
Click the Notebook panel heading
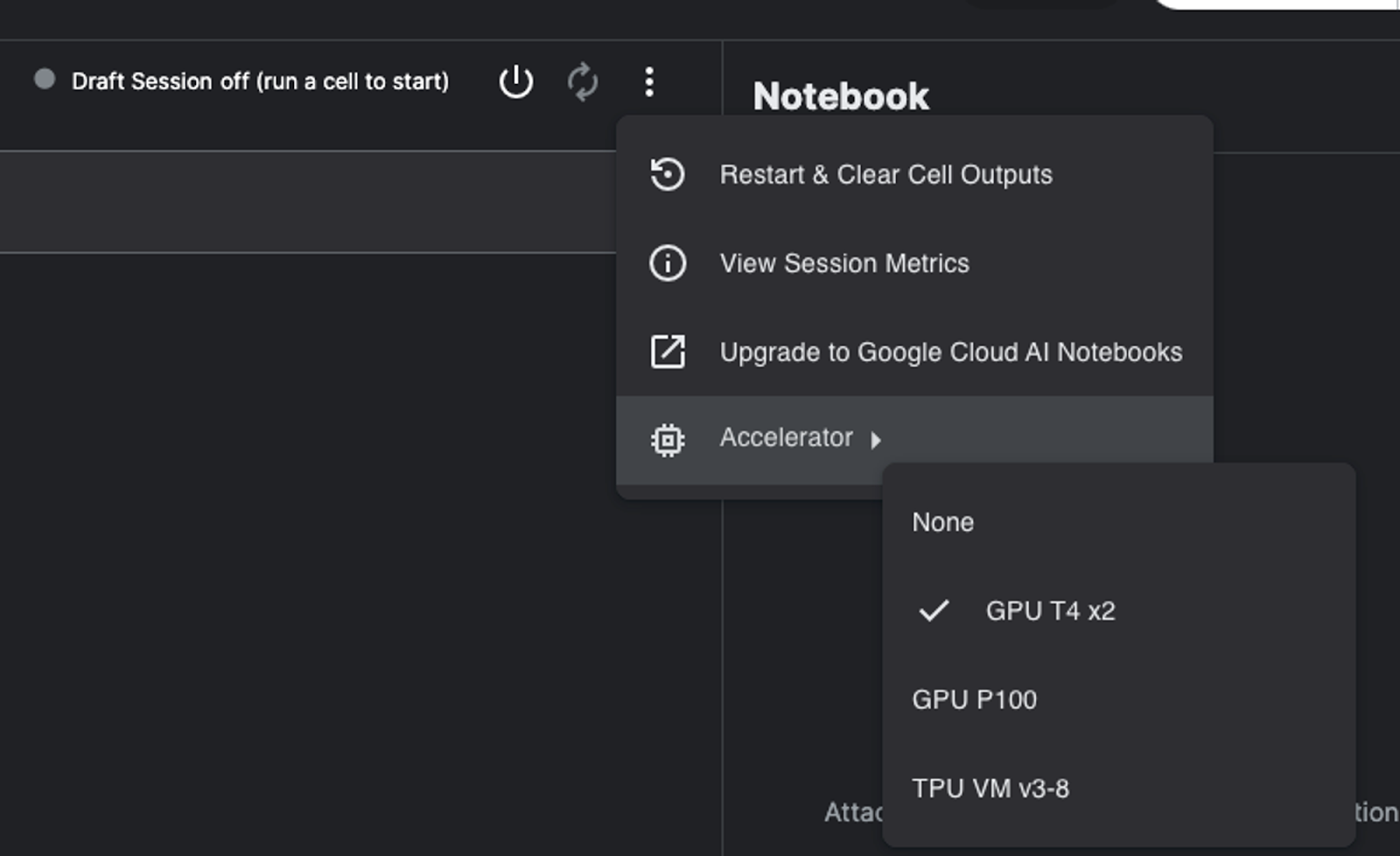pyautogui.click(x=841, y=96)
